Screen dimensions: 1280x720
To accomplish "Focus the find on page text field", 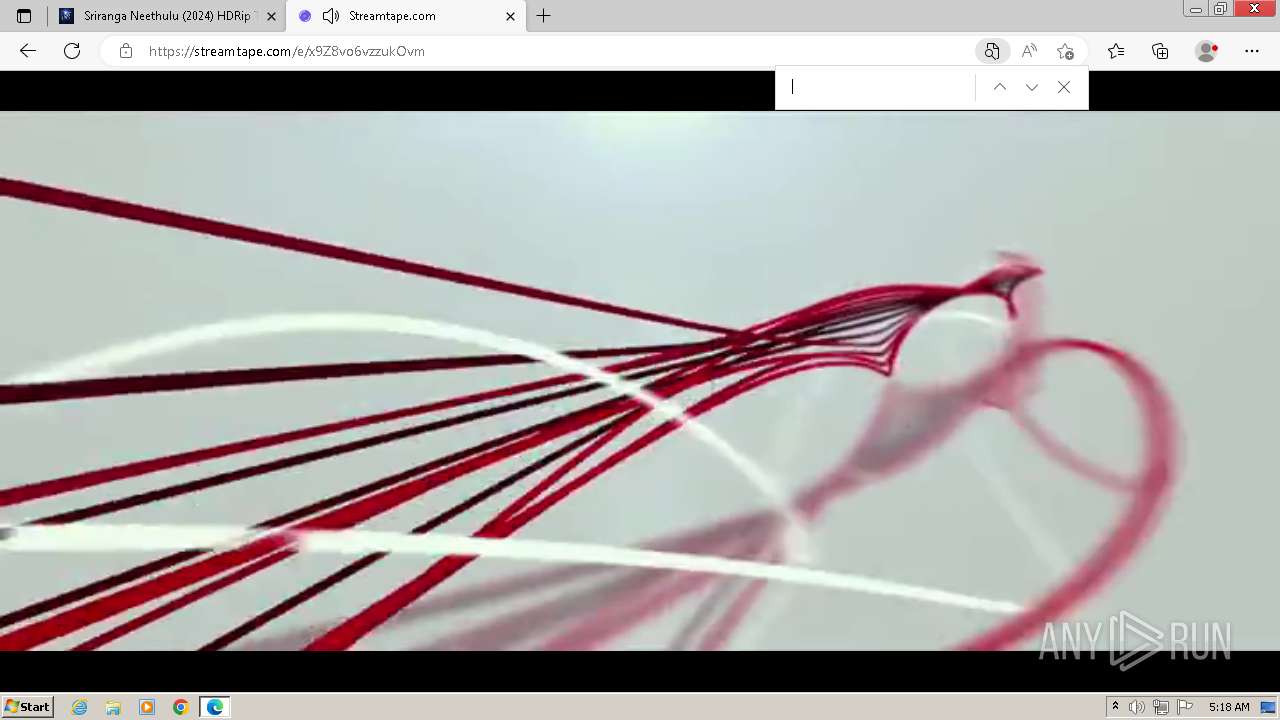I will coord(880,87).
